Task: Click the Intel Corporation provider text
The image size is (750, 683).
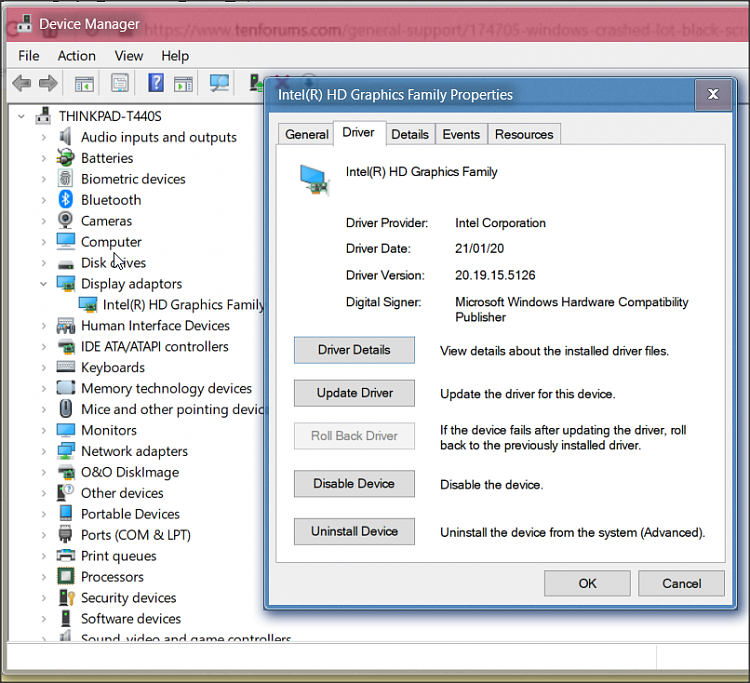Action: [500, 223]
